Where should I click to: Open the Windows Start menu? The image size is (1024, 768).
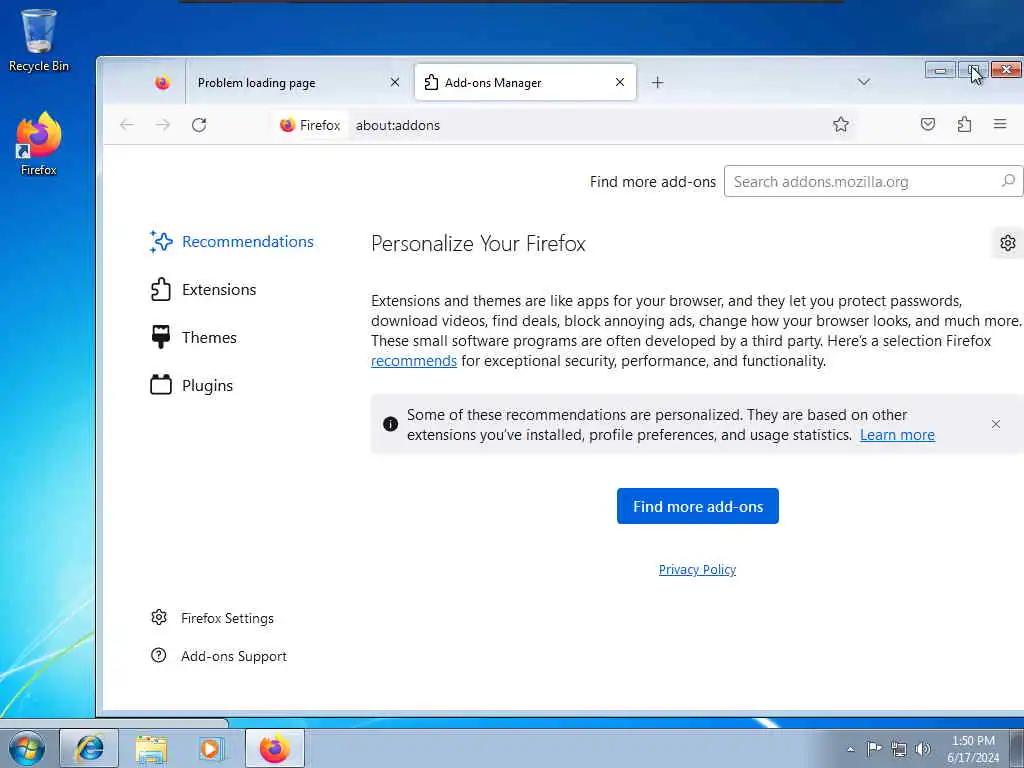(26, 748)
